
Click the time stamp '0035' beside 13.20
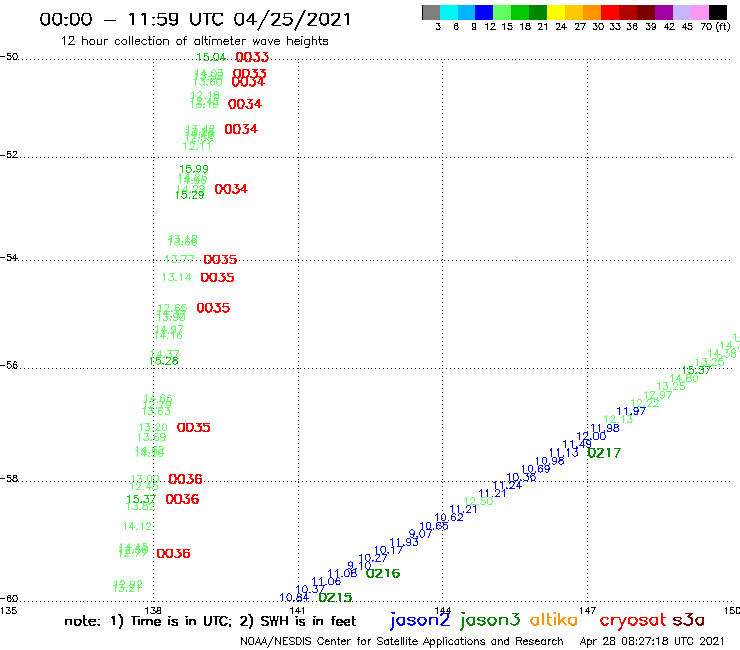click(193, 428)
